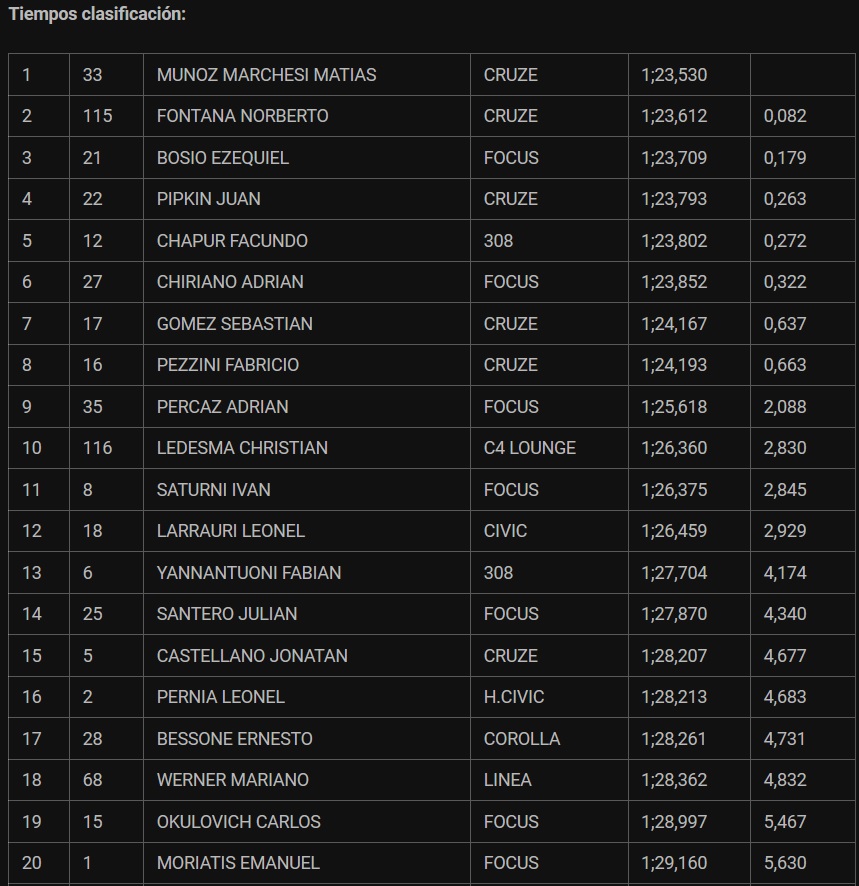Select the Tiempos clasificación heading
Screen dimensions: 859x886
pyautogui.click(x=97, y=14)
